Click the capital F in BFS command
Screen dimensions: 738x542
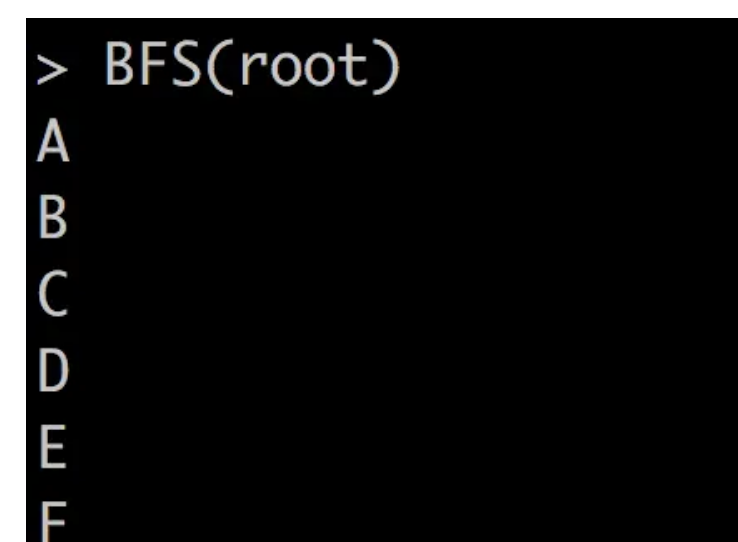[152, 64]
